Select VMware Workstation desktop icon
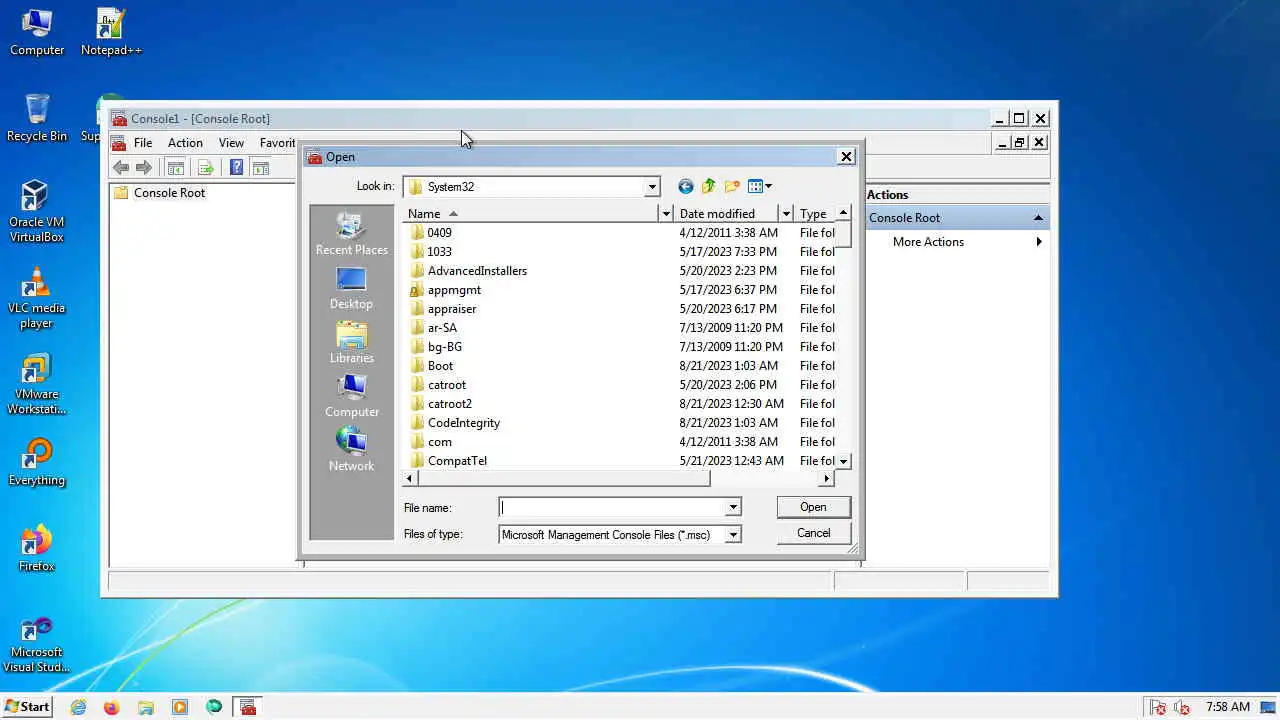The width and height of the screenshot is (1280, 720). click(36, 384)
